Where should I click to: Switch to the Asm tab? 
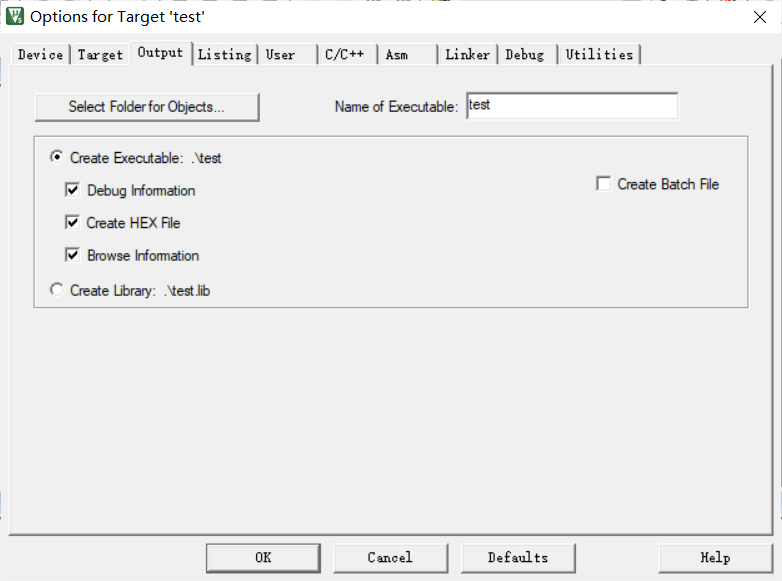coord(406,54)
